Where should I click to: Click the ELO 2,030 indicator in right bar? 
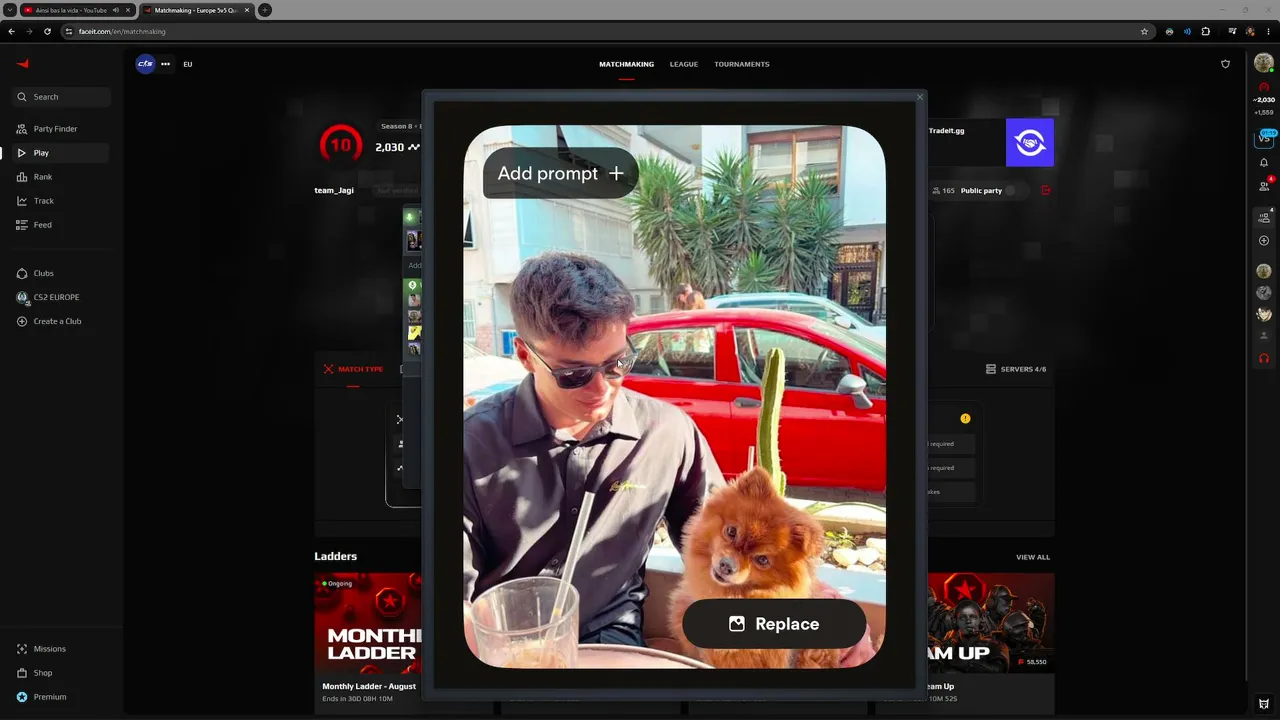[1264, 100]
